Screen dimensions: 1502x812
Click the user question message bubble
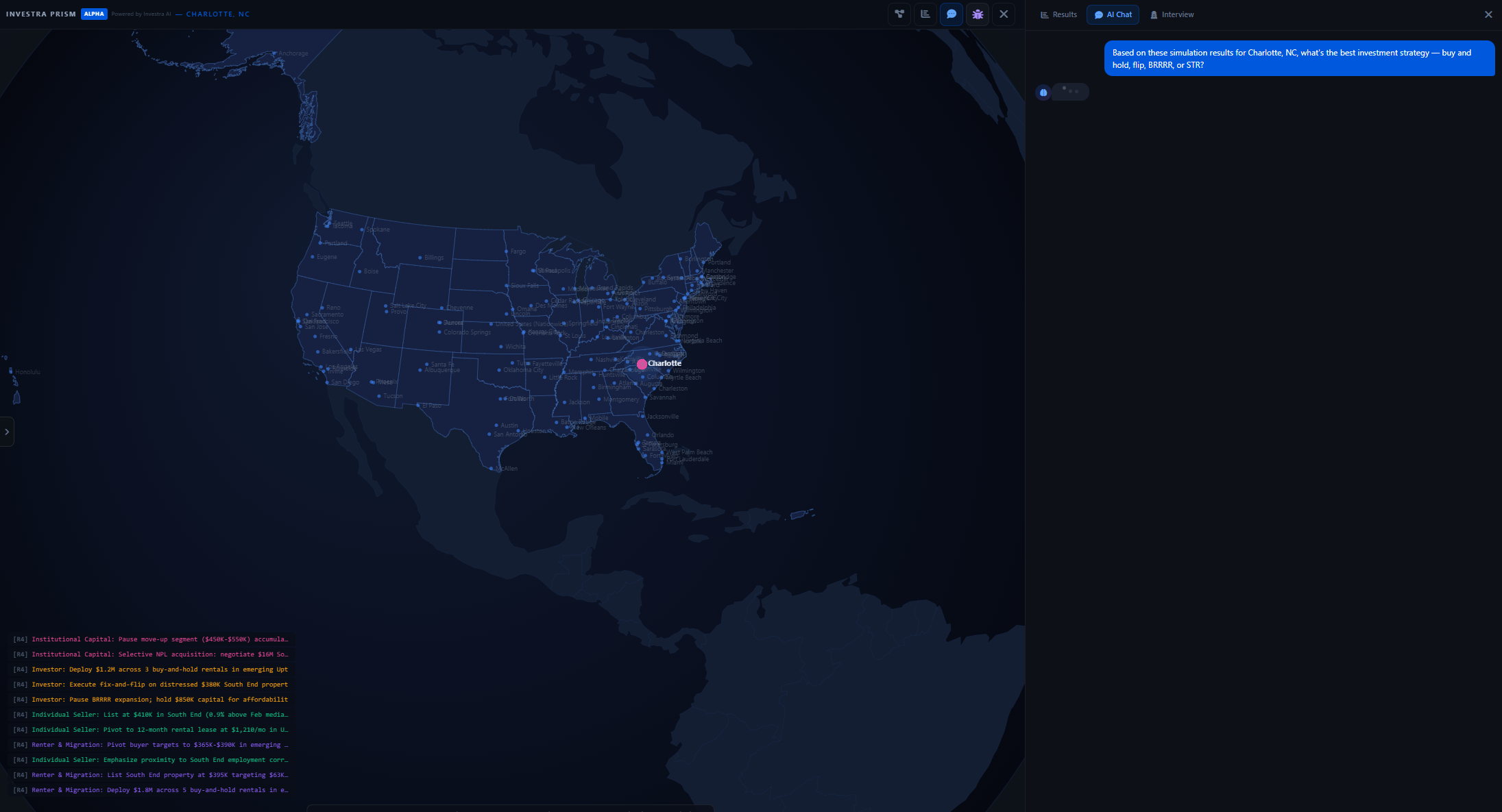point(1298,58)
